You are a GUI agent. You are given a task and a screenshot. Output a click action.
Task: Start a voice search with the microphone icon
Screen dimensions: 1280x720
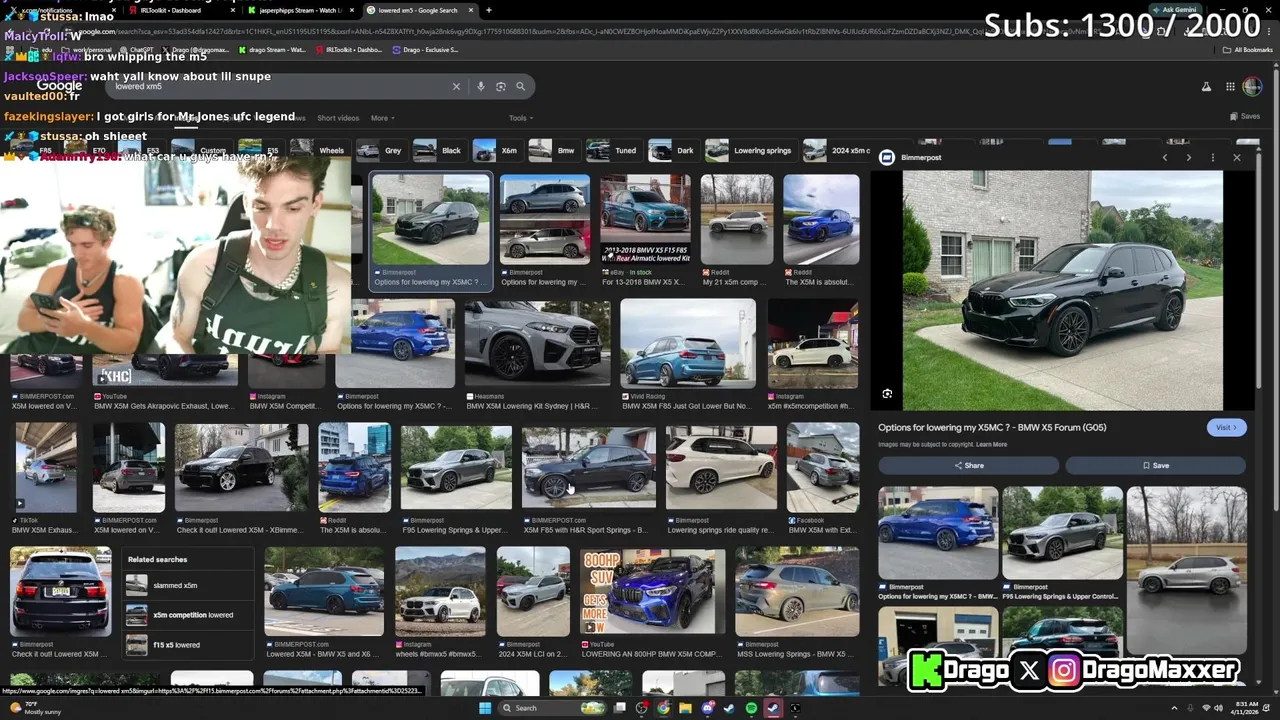pyautogui.click(x=480, y=86)
